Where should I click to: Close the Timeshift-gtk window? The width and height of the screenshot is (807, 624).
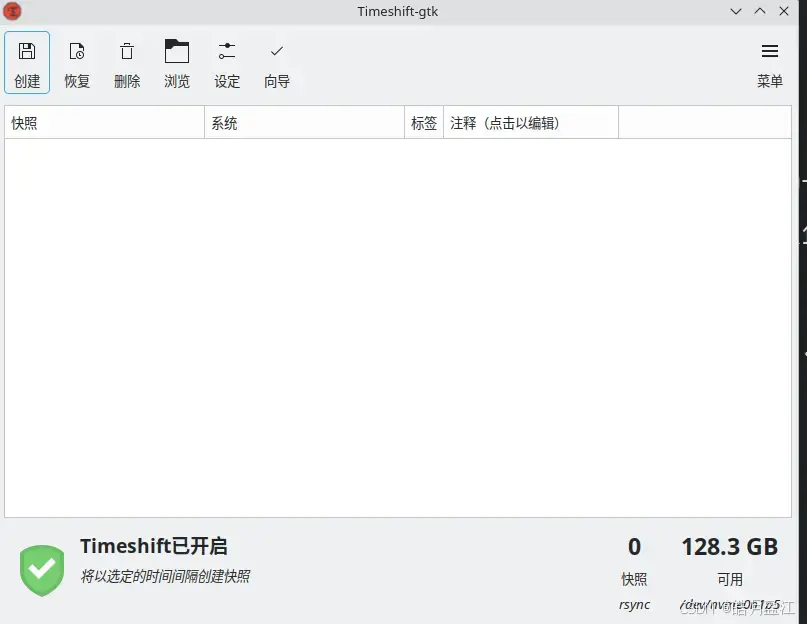point(784,11)
